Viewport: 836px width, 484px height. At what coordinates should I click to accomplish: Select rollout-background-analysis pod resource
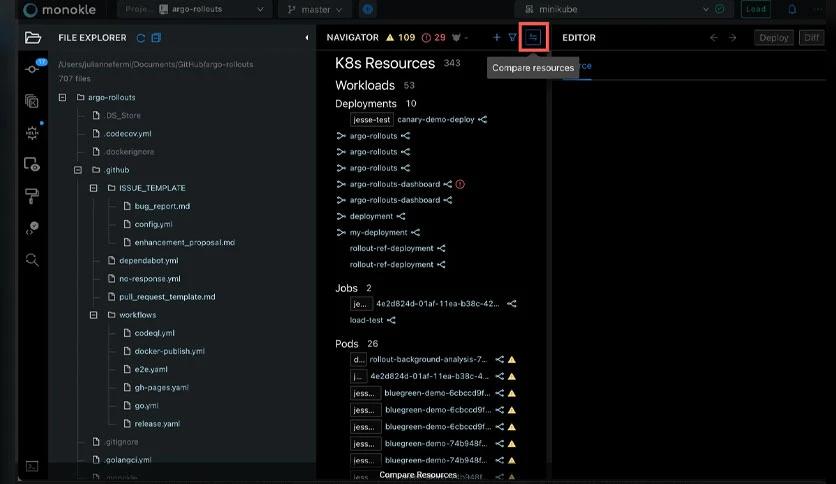[x=428, y=359]
